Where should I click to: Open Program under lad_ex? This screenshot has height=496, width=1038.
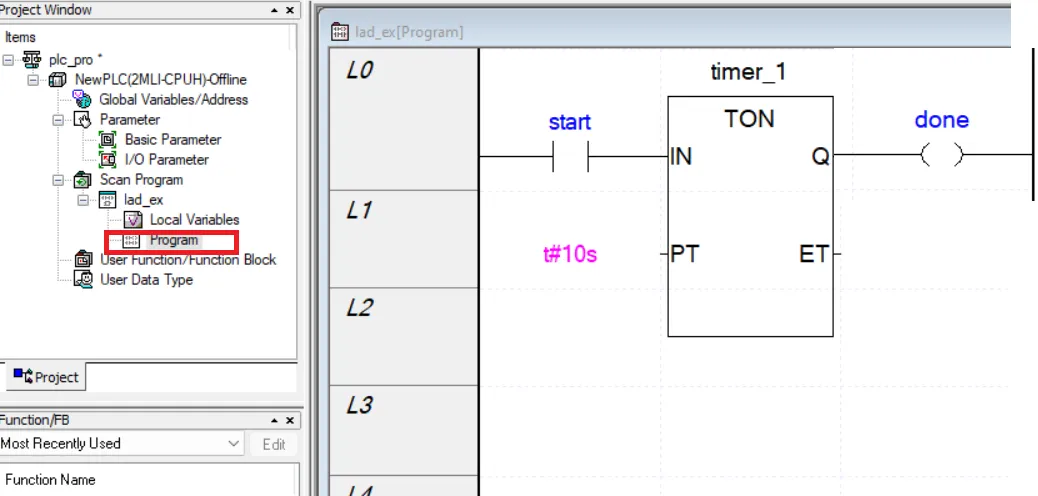173,240
